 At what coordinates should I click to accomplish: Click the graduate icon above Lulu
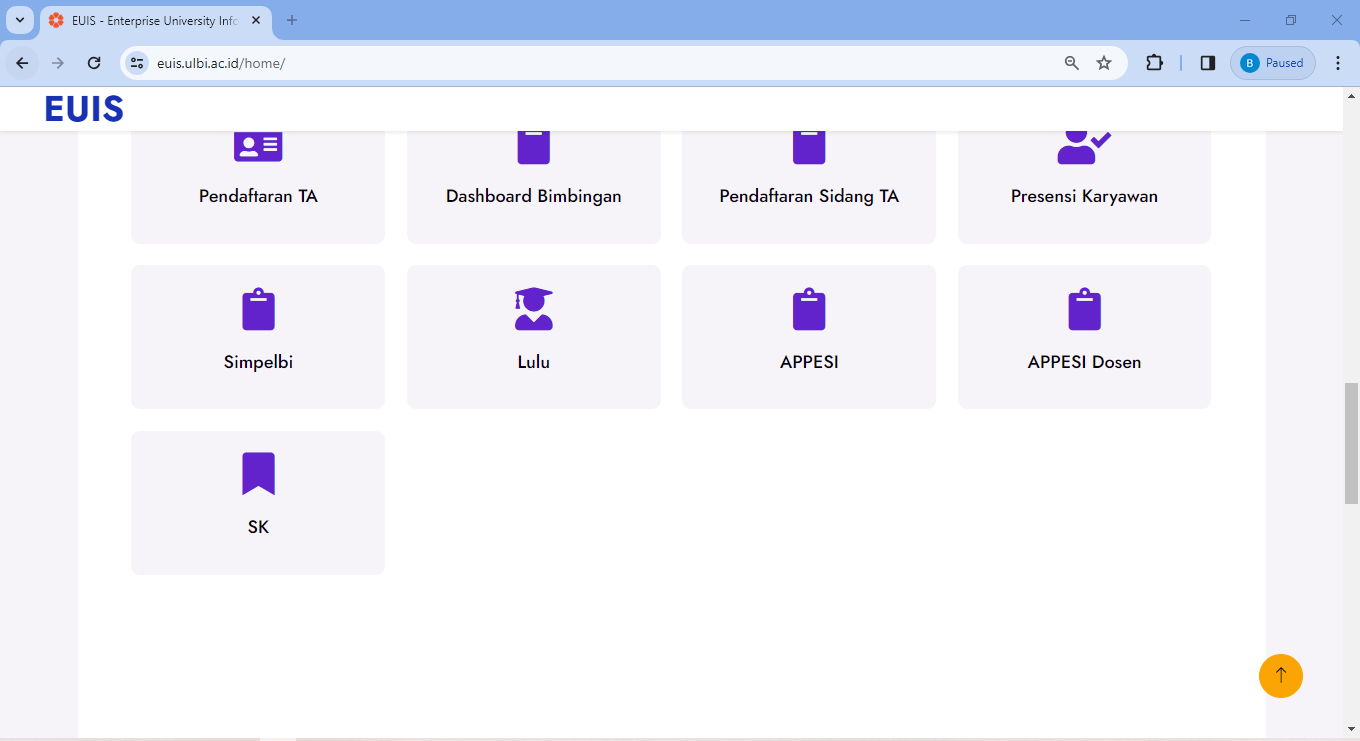point(534,309)
